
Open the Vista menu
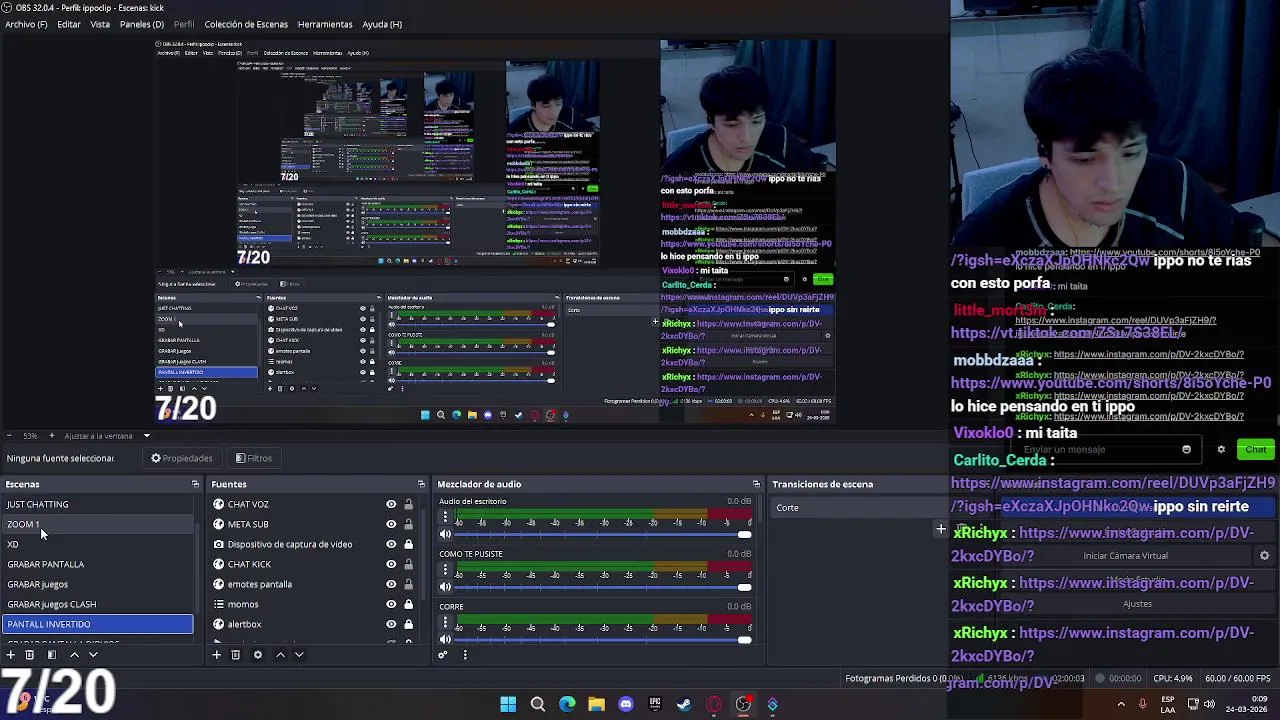[x=100, y=24]
